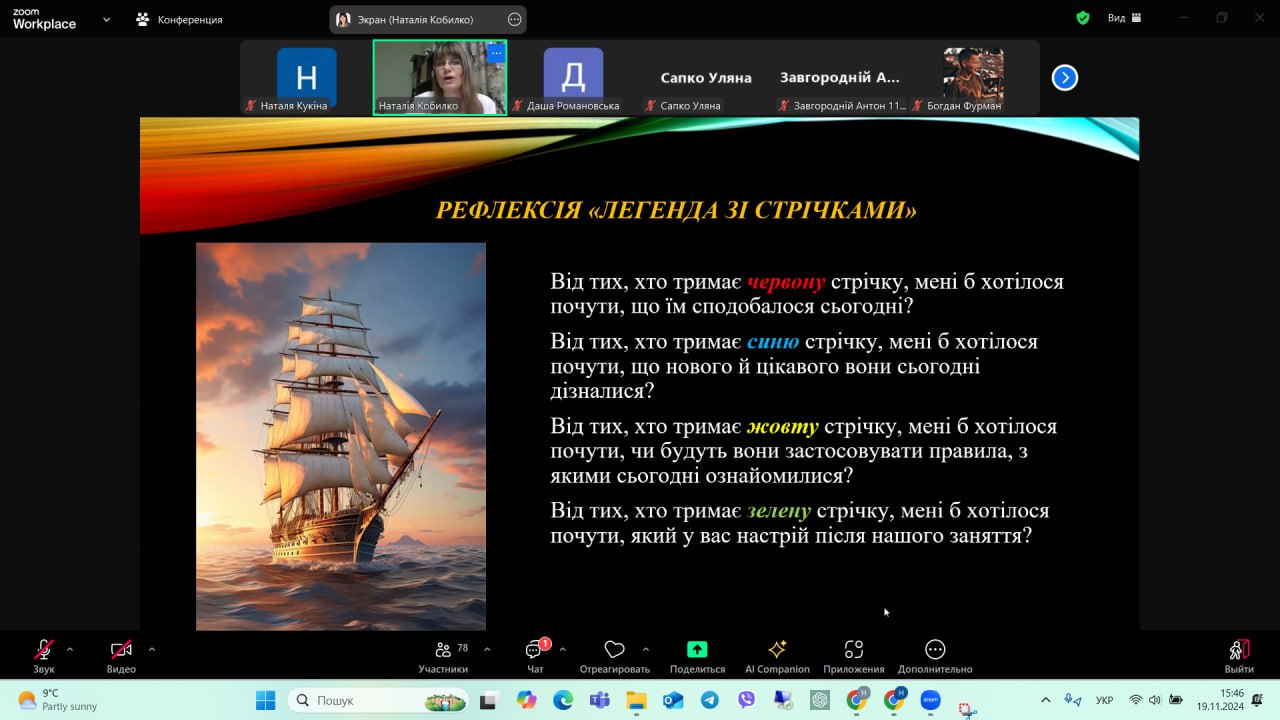
Task: Turn on camera with the Видео button
Action: click(x=121, y=650)
